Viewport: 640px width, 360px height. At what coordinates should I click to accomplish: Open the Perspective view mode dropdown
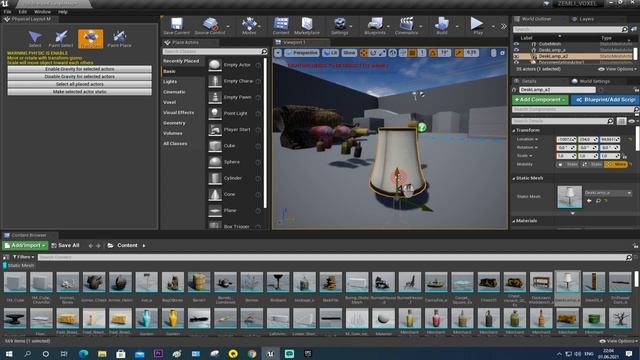coord(302,53)
